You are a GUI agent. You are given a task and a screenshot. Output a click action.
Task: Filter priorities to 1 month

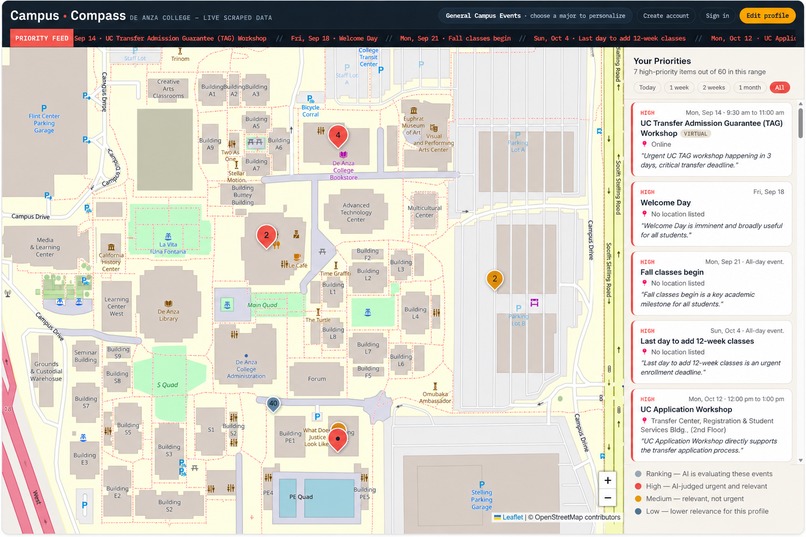point(749,87)
